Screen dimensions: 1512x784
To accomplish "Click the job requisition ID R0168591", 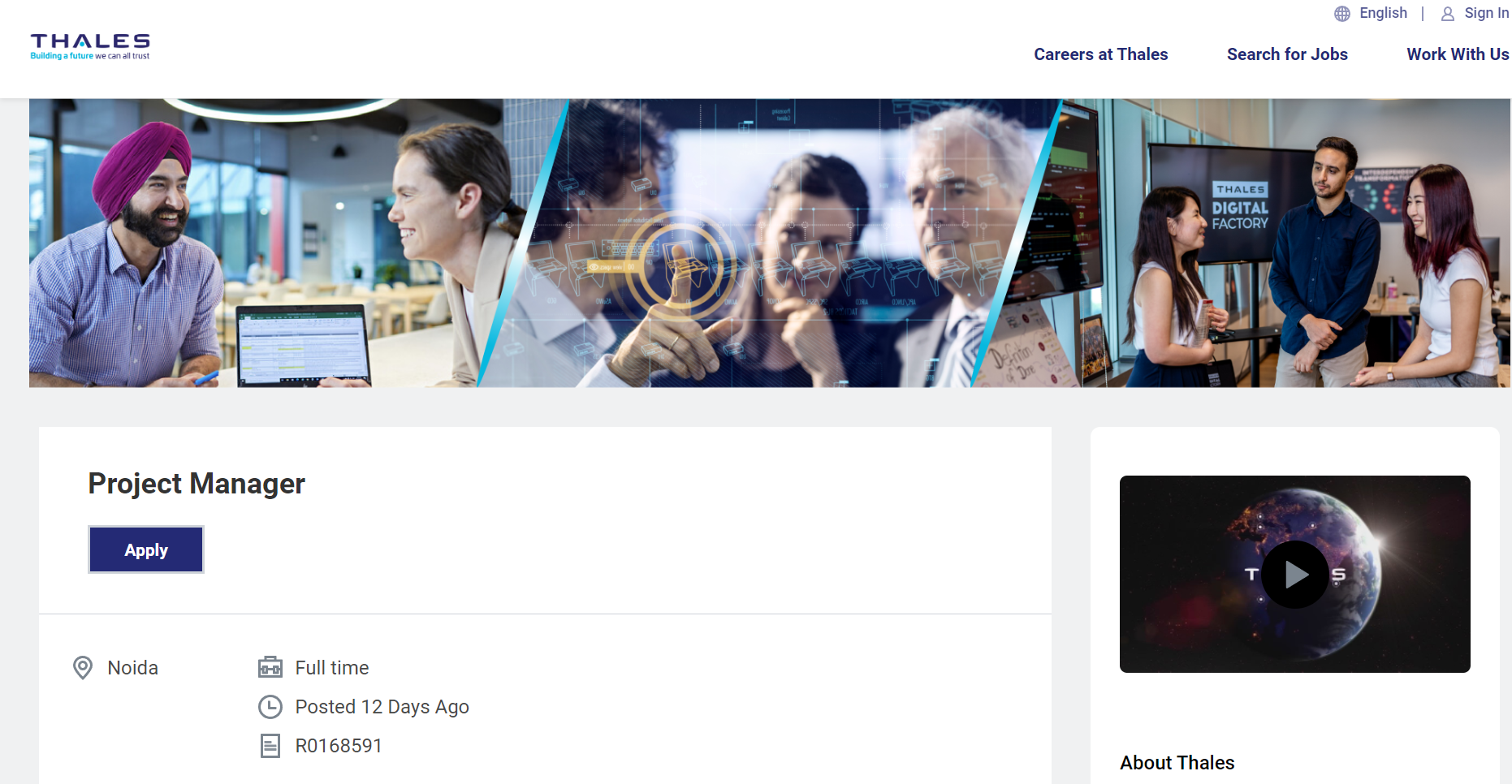I will coord(339,746).
